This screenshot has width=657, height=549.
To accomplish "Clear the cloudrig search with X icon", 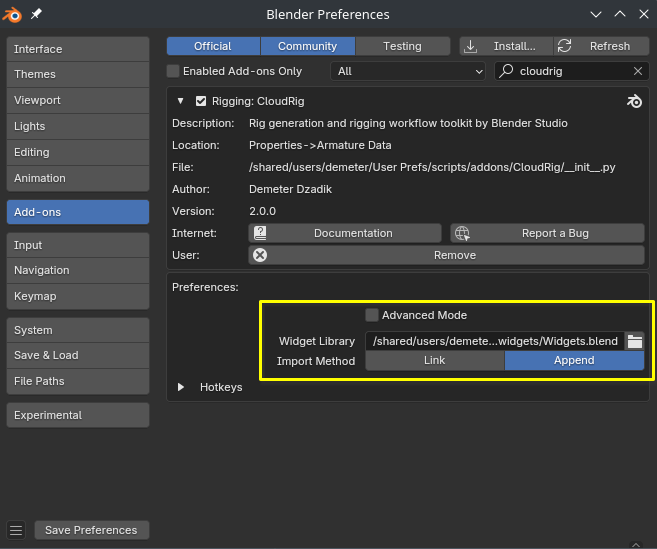I will (x=638, y=71).
